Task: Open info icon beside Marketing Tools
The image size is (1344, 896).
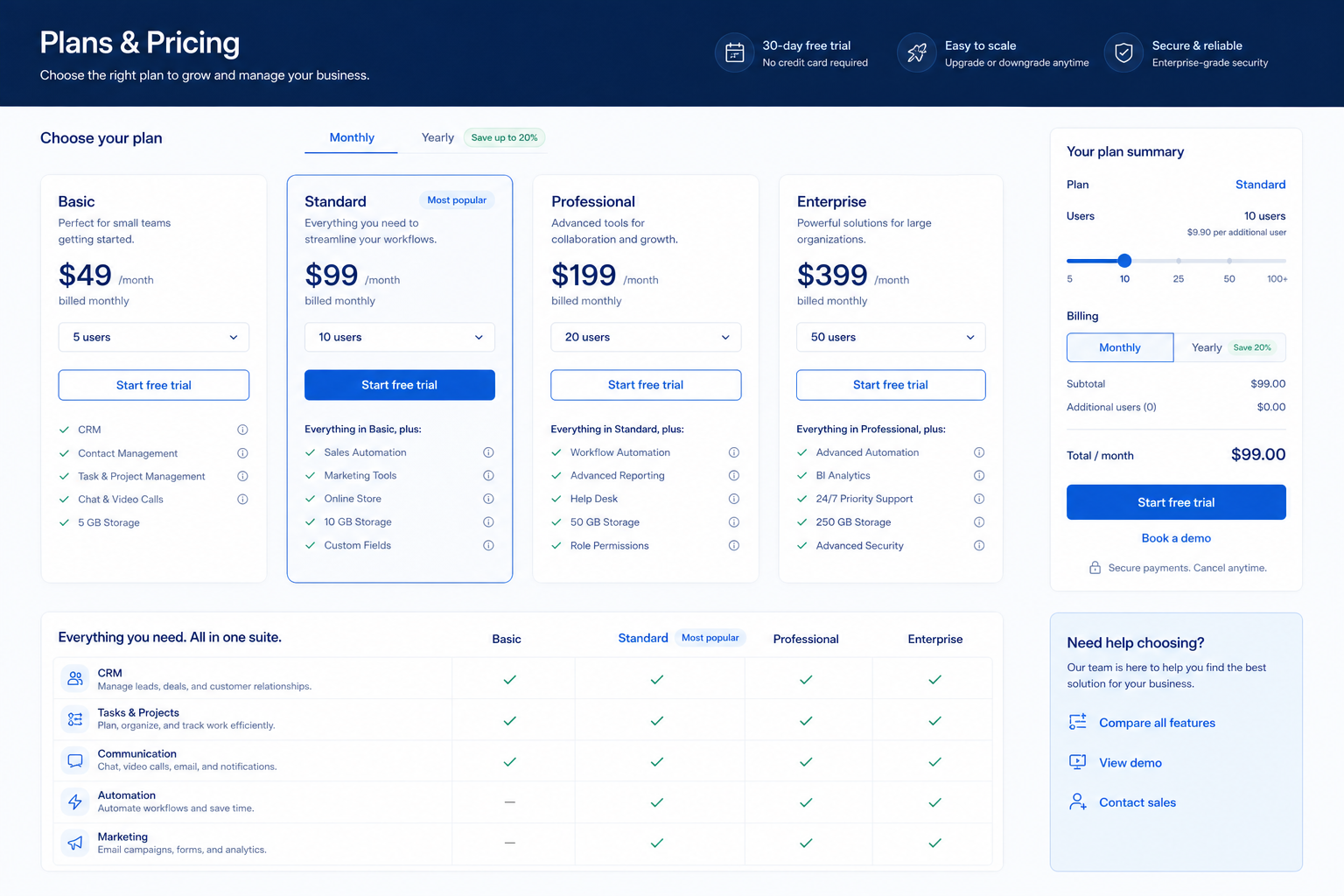Action: click(488, 476)
